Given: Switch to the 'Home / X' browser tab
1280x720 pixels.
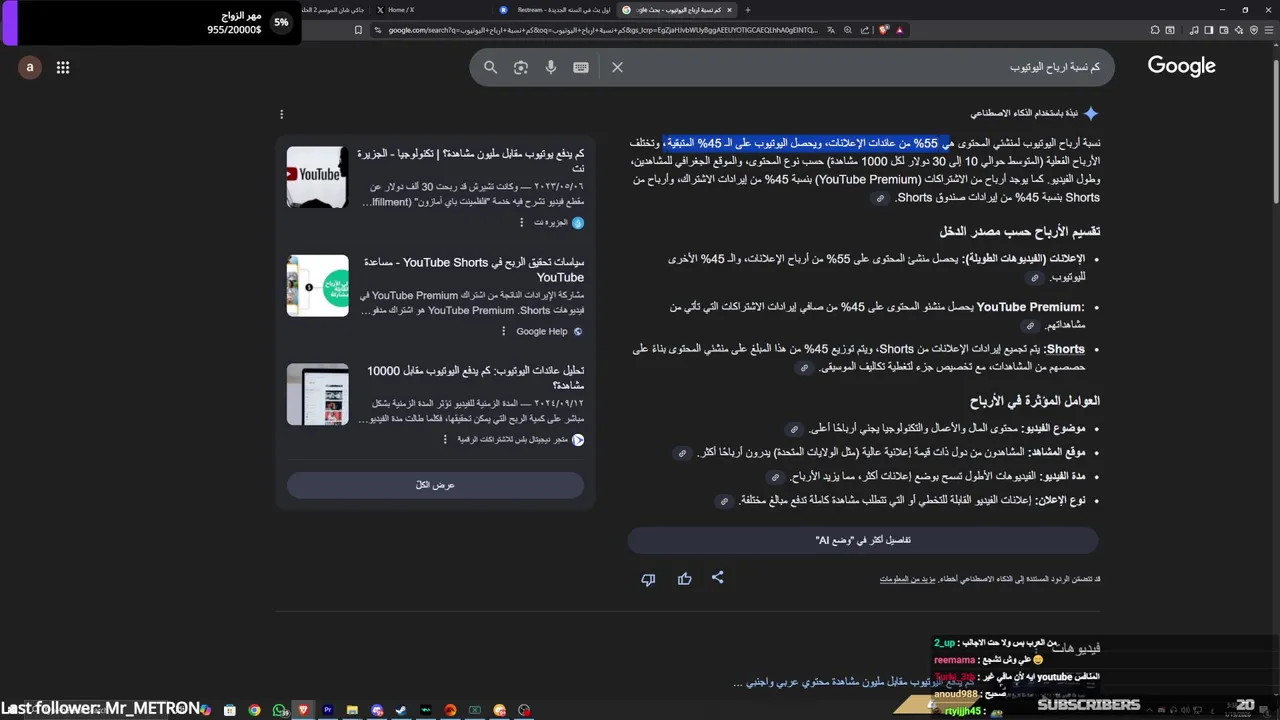Looking at the screenshot, I should (x=400, y=9).
